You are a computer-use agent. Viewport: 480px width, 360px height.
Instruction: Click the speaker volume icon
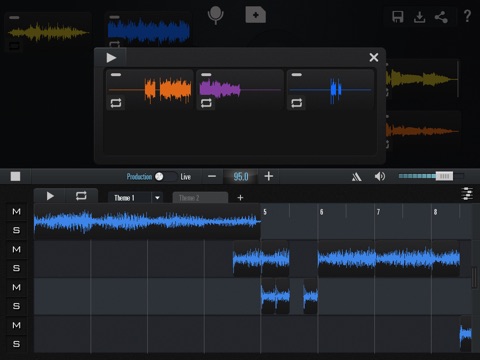380,176
